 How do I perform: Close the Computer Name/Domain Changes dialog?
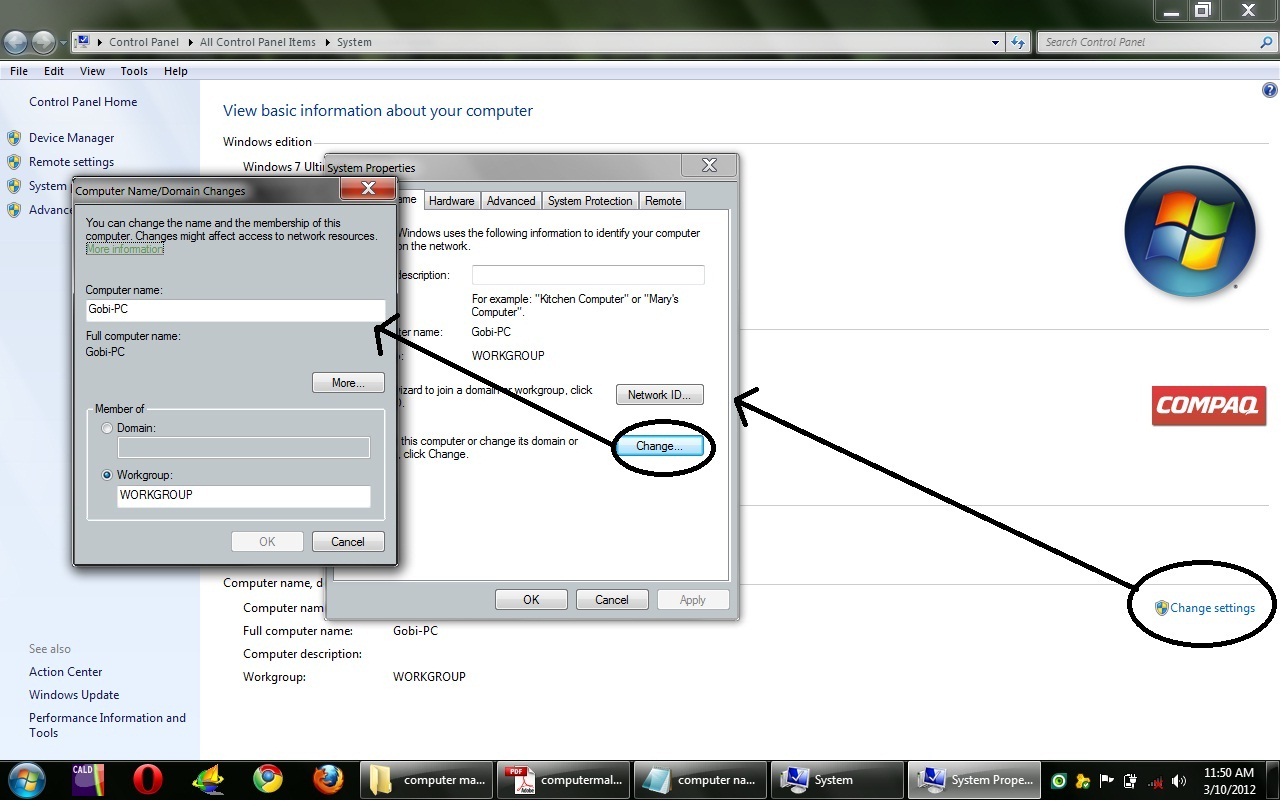click(368, 188)
